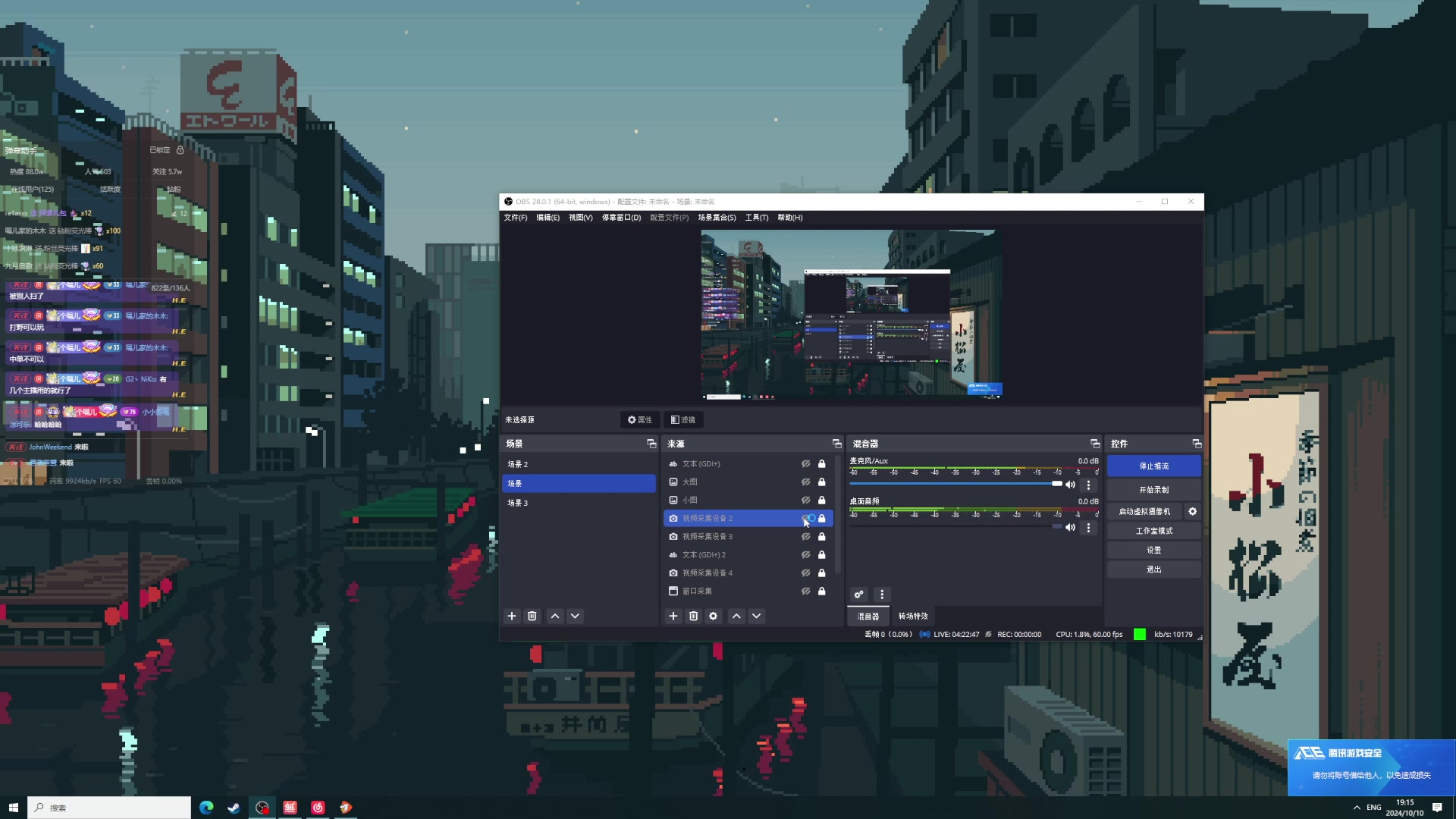Lock toggle for 文本 (GDI+) source
This screenshot has width=1456, height=819.
click(821, 463)
